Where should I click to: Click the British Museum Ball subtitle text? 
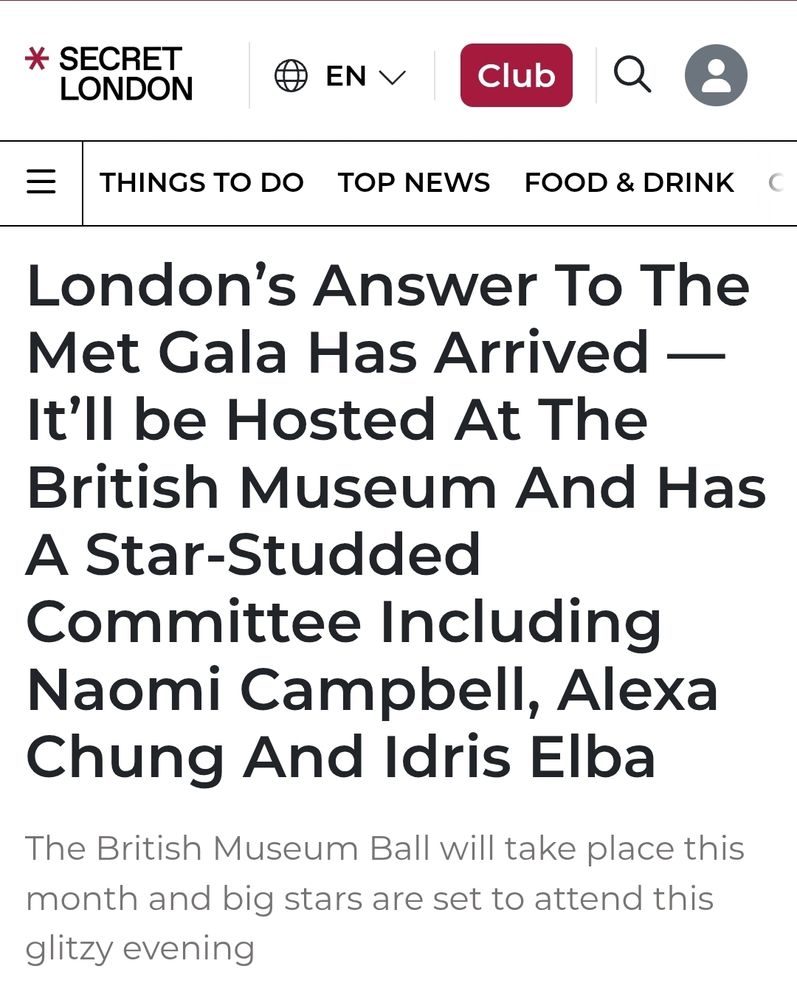click(384, 898)
